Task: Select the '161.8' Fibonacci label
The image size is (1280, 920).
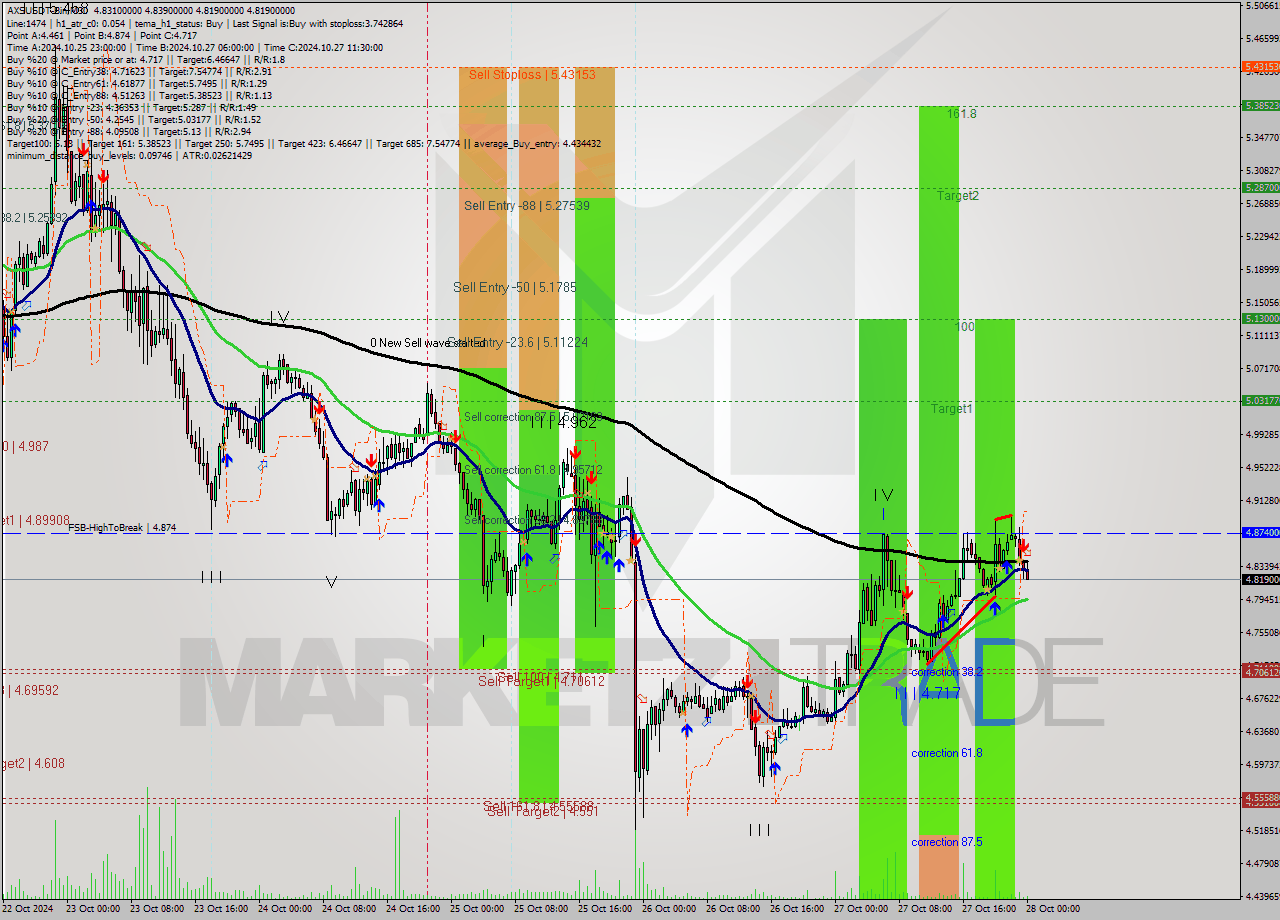Action: click(x=962, y=114)
